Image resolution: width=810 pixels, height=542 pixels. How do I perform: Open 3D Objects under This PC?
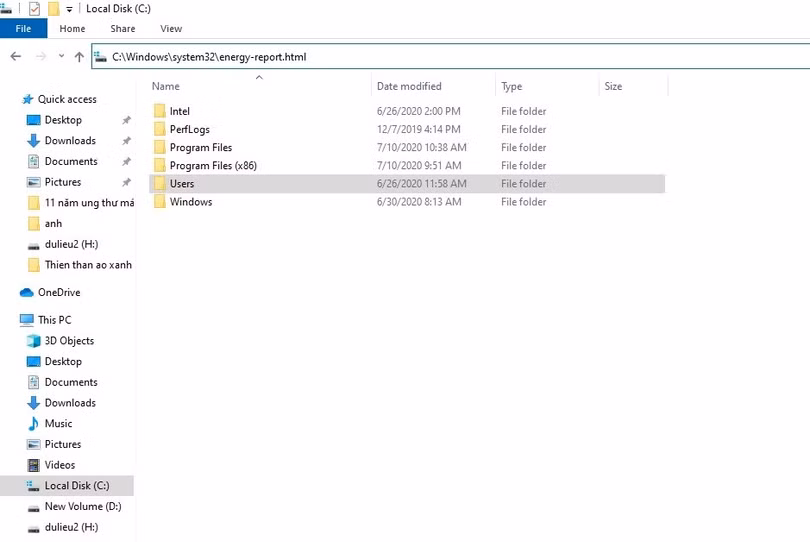pos(70,341)
